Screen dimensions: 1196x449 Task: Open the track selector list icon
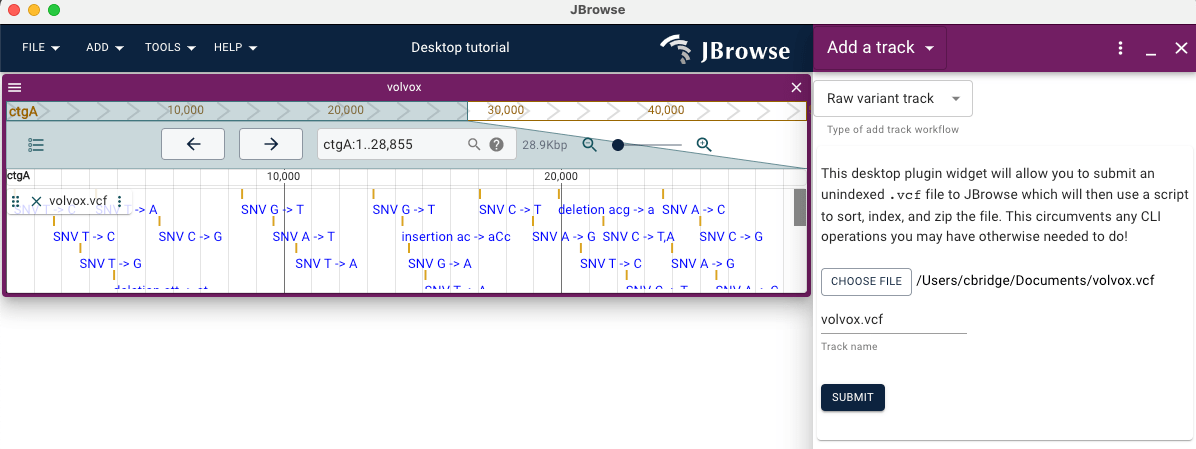click(36, 144)
